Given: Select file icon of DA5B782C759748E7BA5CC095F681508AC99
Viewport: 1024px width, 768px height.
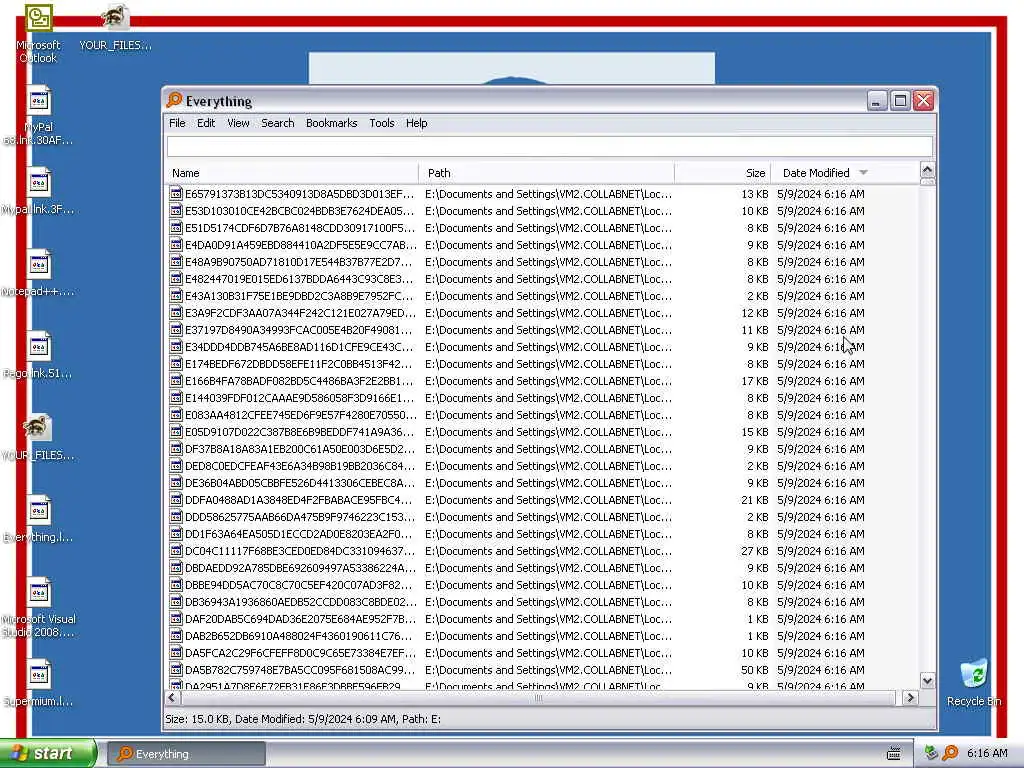Looking at the screenshot, I should 176,669.
